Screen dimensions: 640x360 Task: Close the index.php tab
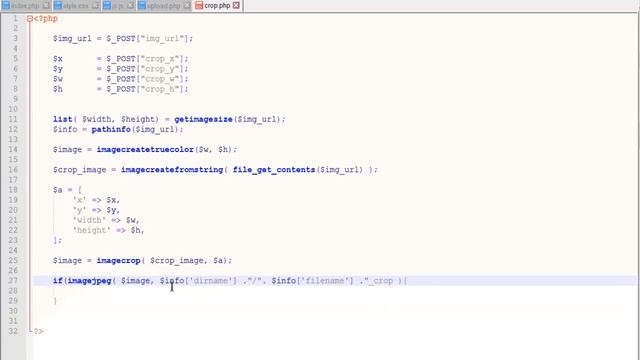(46, 6)
